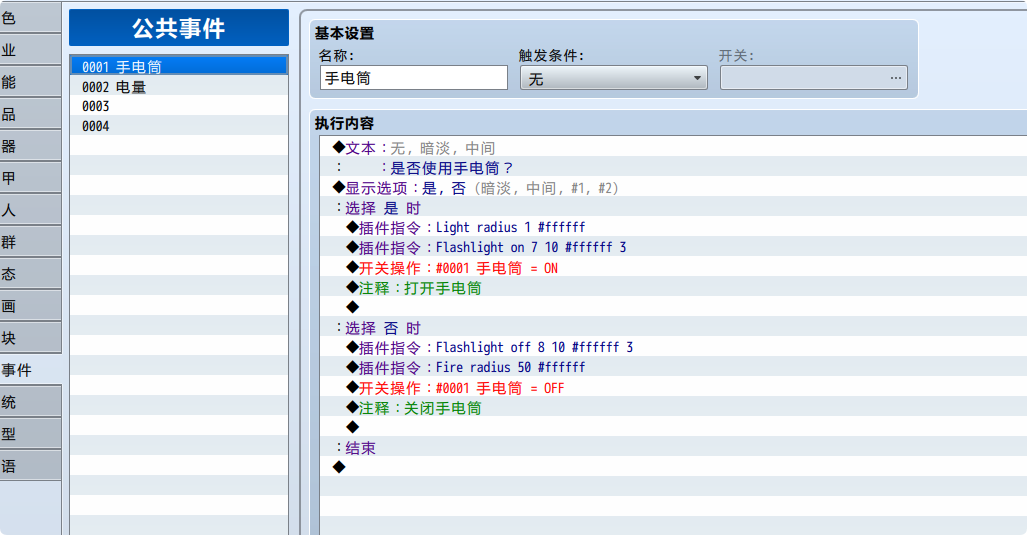Select the empty line below 注释：打开手电筒
Image resolution: width=1027 pixels, height=535 pixels.
[673, 307]
